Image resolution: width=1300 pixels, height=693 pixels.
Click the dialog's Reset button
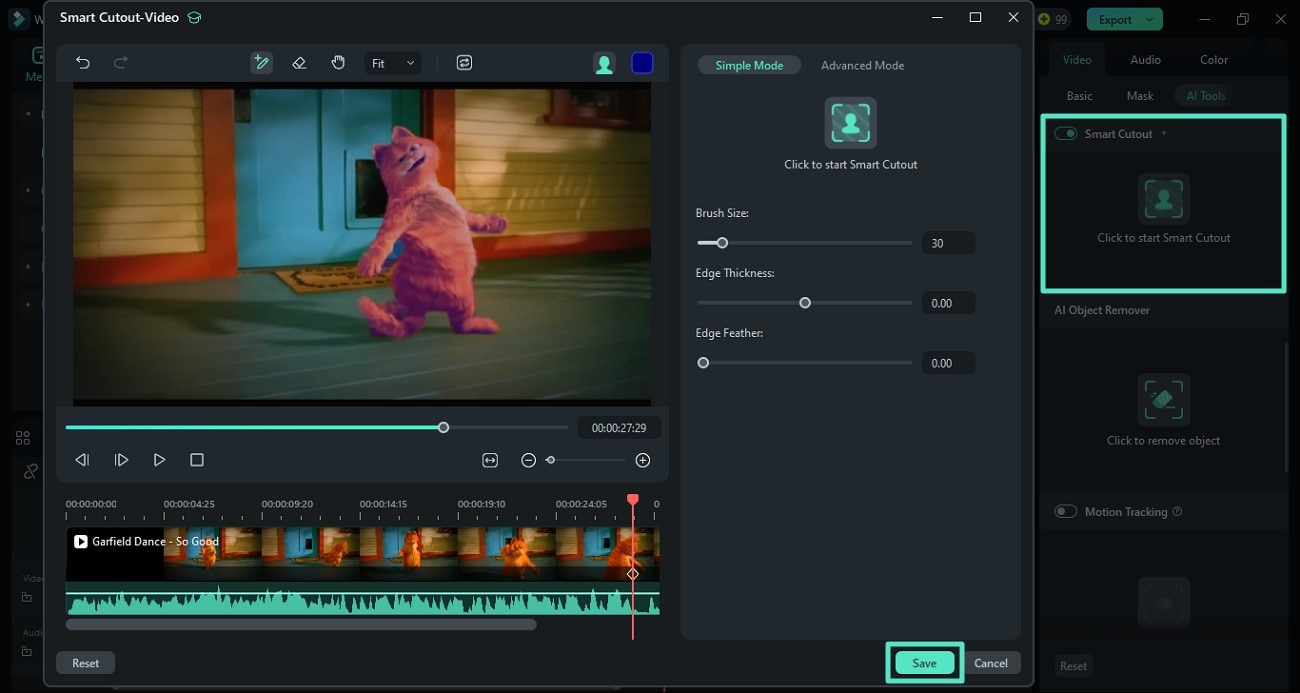click(86, 663)
